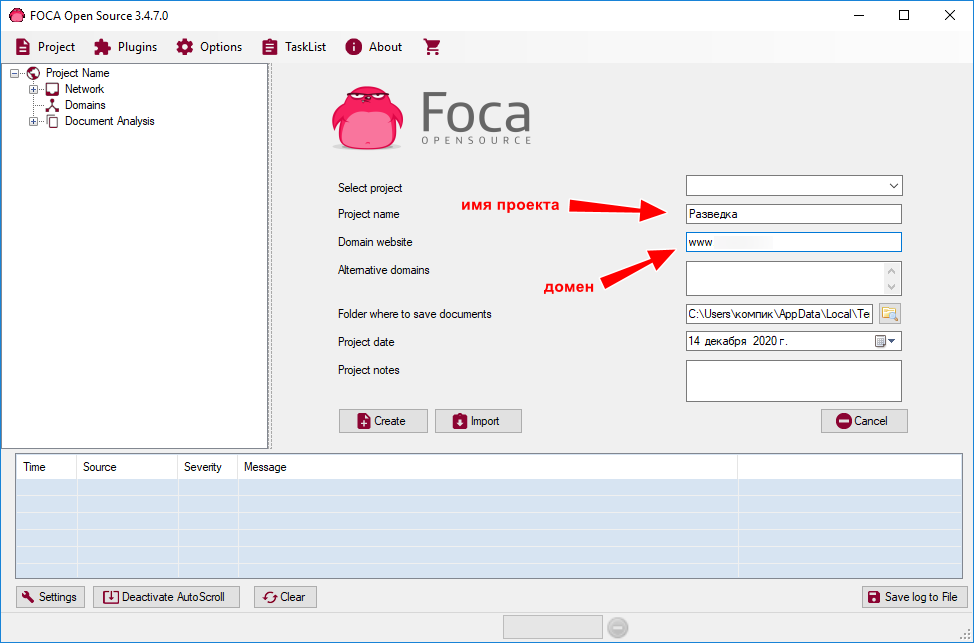This screenshot has width=974, height=643.
Task: Click the Create button
Action: (383, 421)
